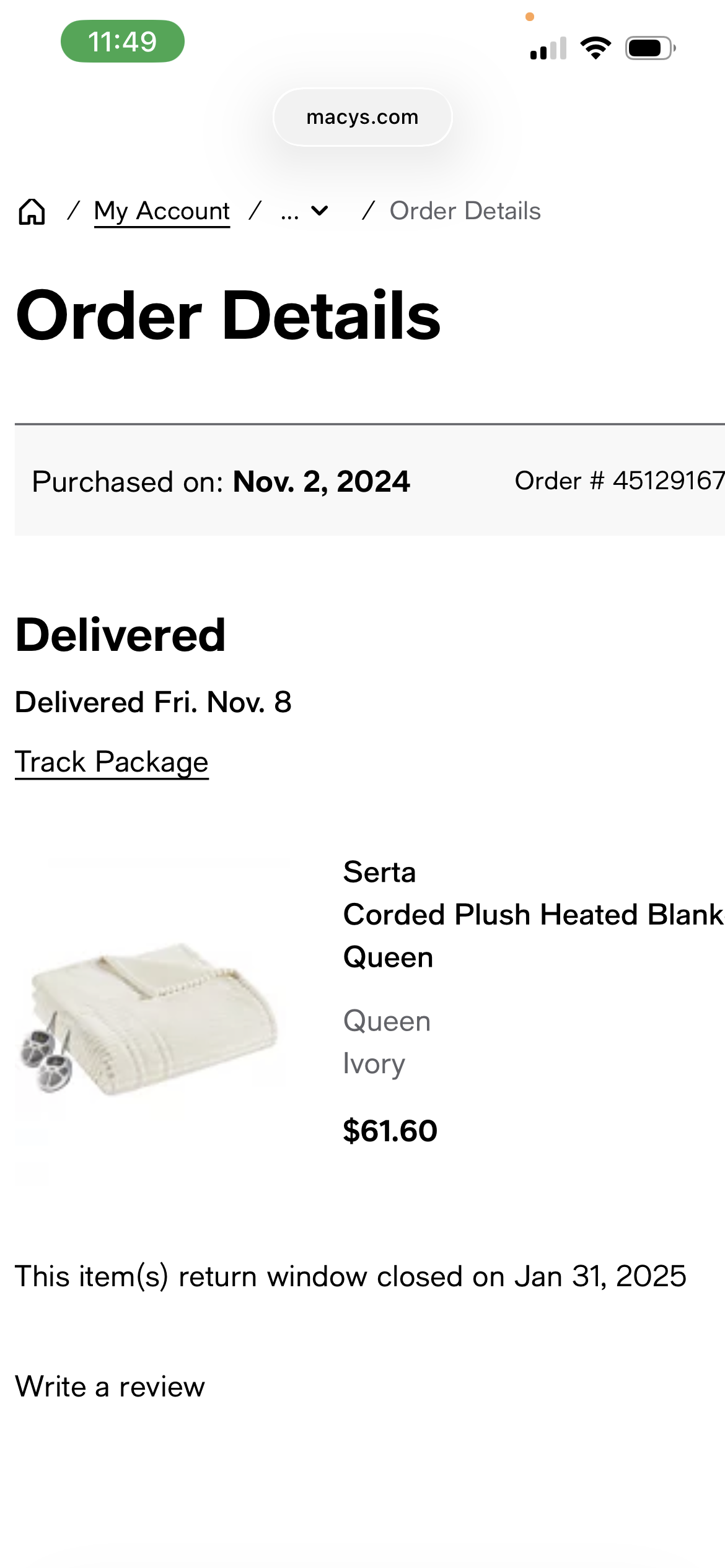Click the Serta brand name
This screenshot has height=1568, width=725.
[379, 872]
